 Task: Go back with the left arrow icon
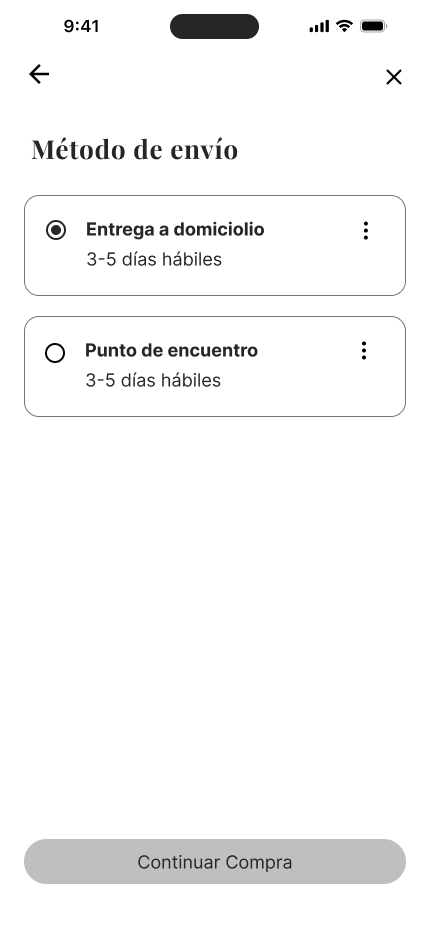click(x=39, y=74)
